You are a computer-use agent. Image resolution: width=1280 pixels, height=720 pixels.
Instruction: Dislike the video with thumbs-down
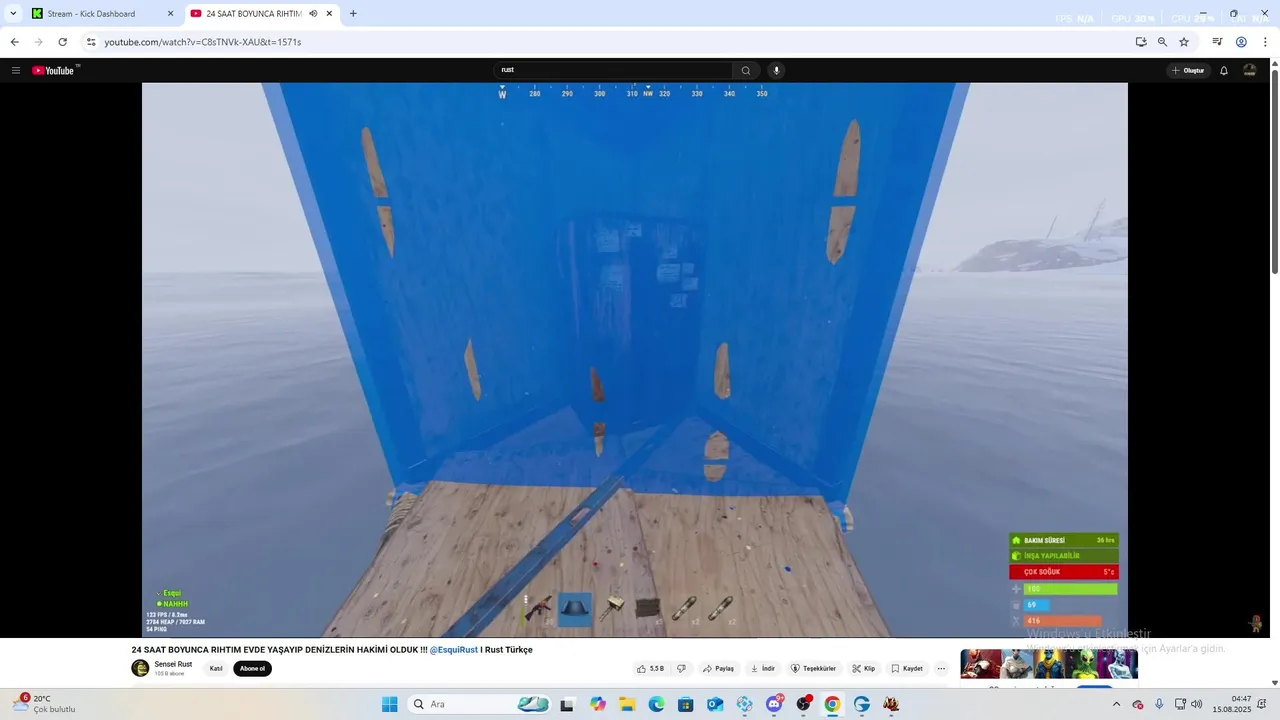[x=681, y=668]
